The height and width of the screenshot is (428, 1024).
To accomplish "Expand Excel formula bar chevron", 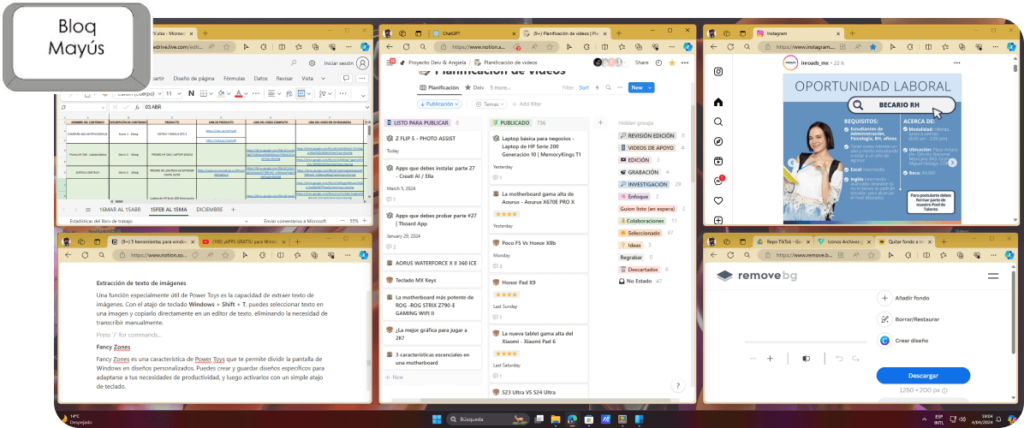I will coord(366,107).
